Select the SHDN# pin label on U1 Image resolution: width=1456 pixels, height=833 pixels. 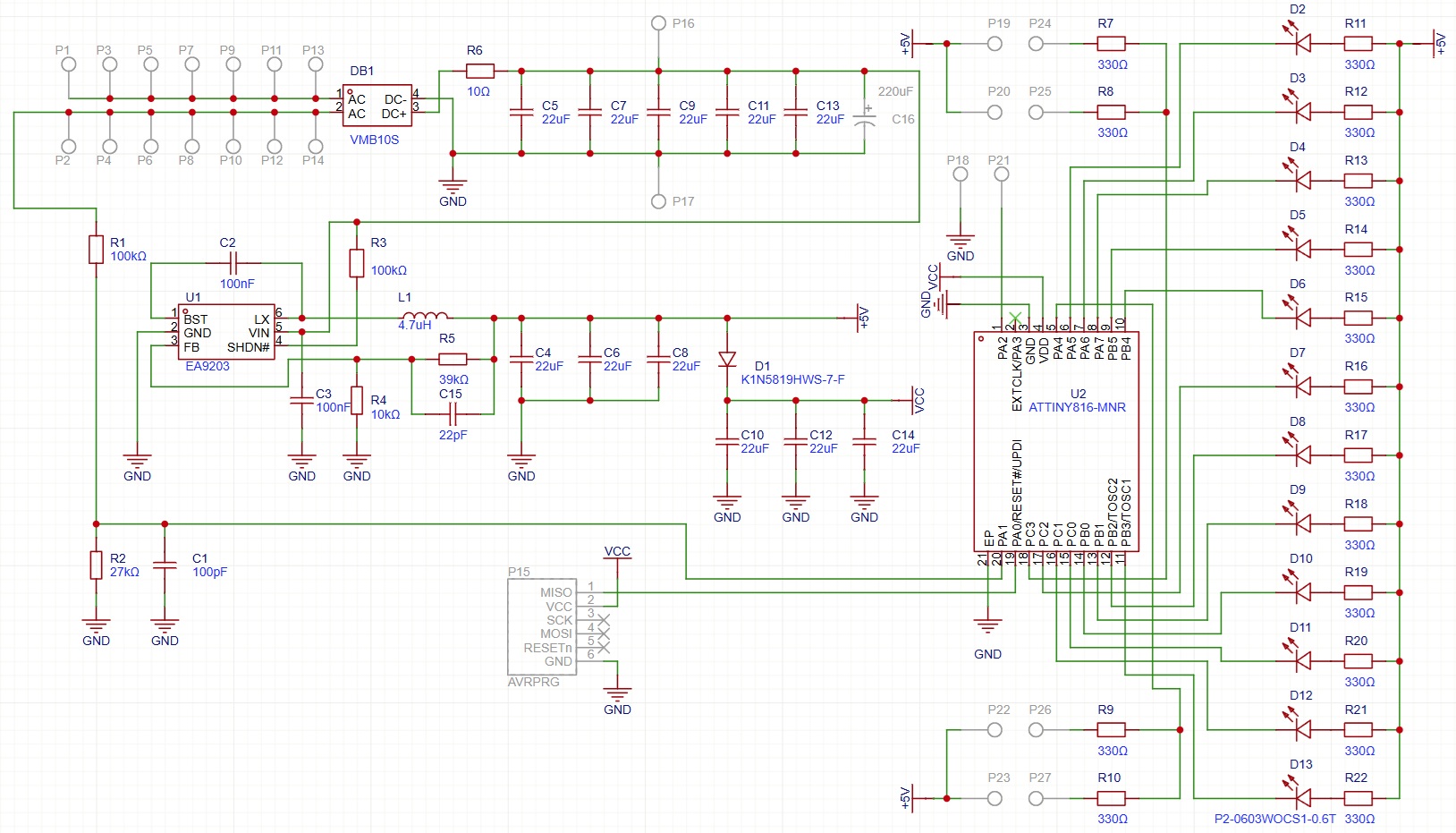pyautogui.click(x=248, y=347)
